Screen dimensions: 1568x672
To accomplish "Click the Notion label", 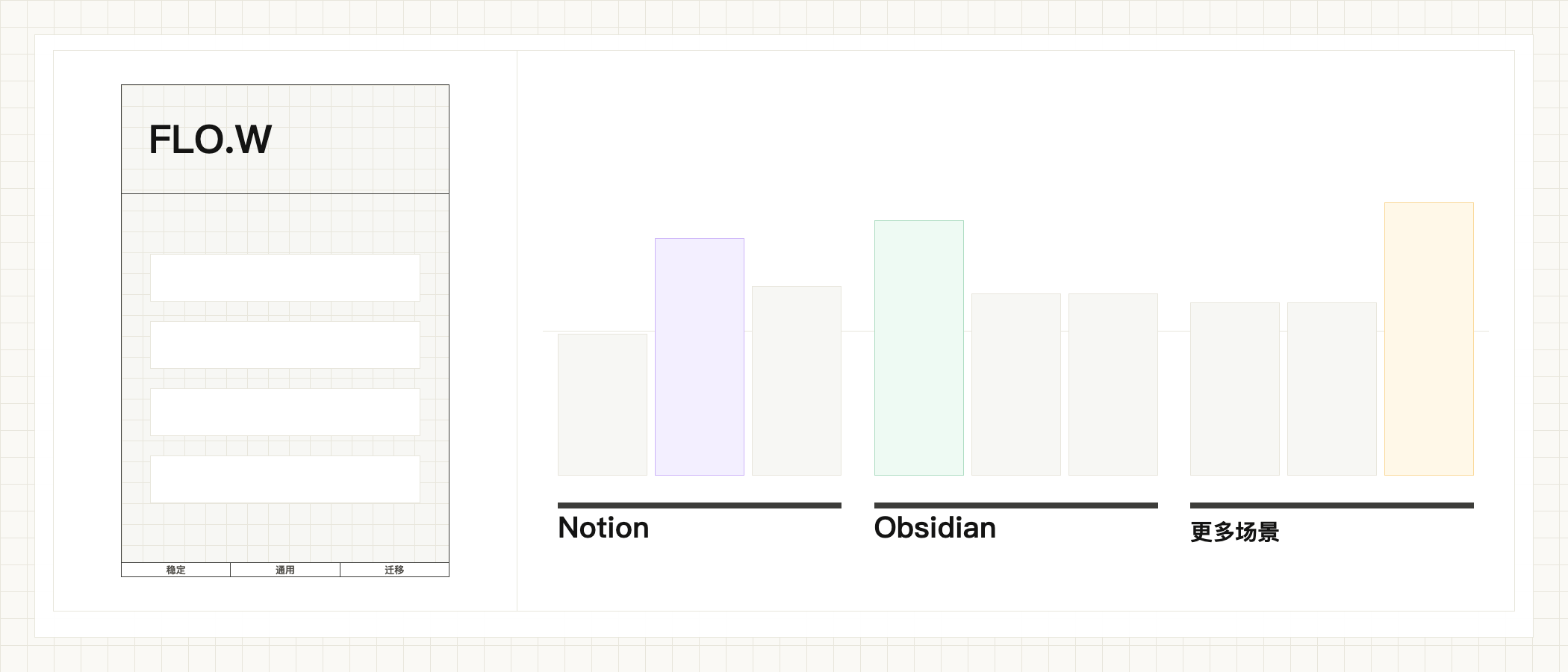I will tap(603, 528).
